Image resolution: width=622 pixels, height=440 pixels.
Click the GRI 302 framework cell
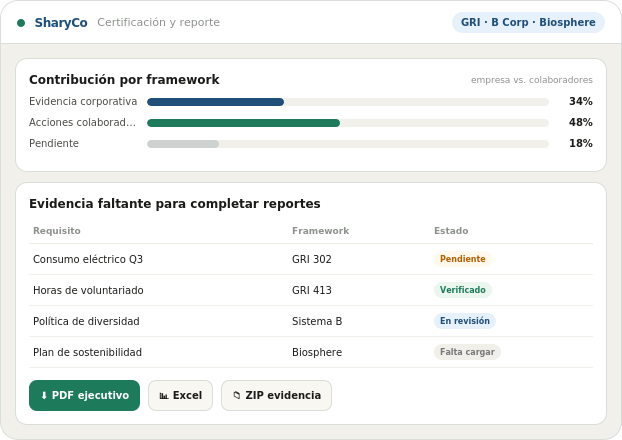click(312, 259)
